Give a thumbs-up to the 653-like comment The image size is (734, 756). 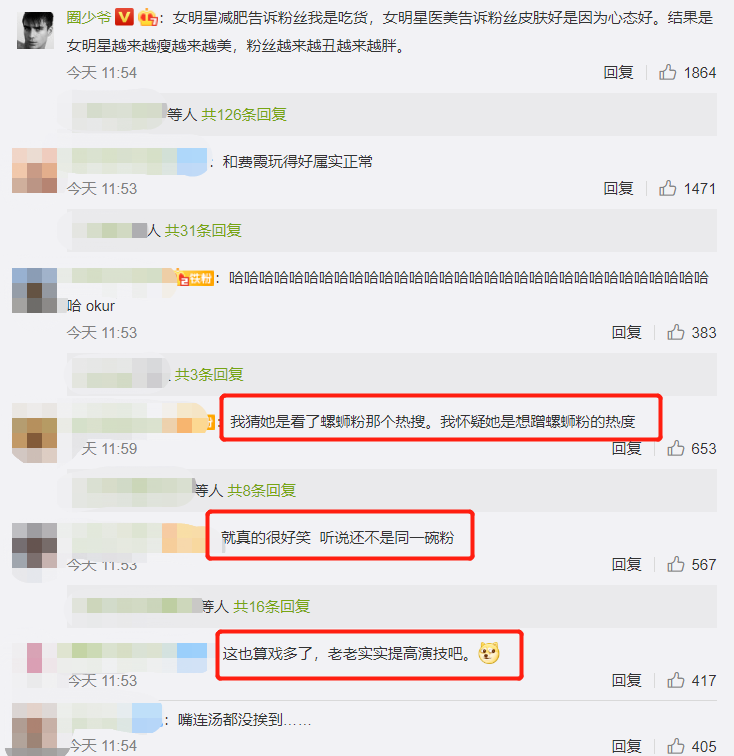point(676,448)
